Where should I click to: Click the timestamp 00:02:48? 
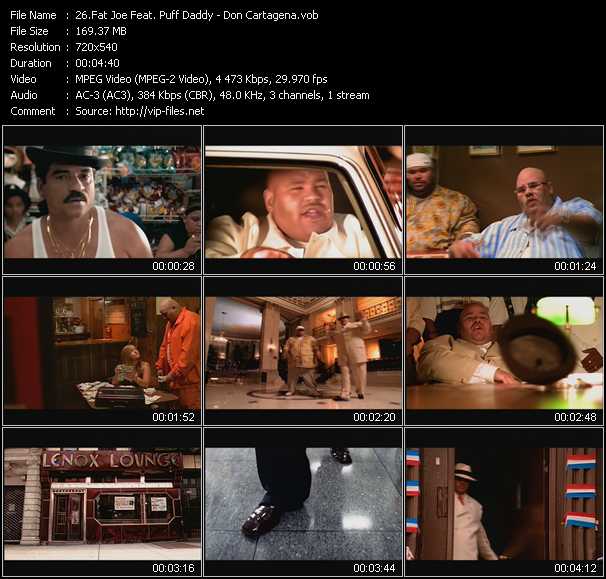[x=575, y=417]
